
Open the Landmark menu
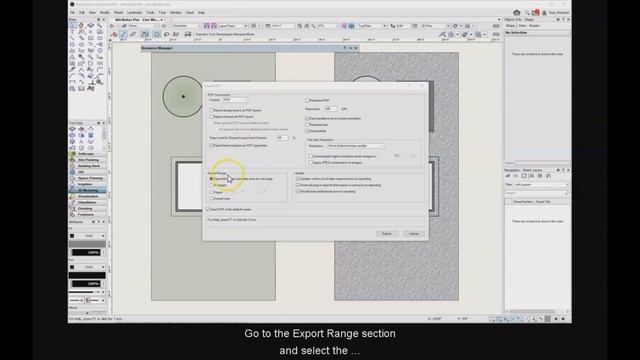click(x=134, y=13)
